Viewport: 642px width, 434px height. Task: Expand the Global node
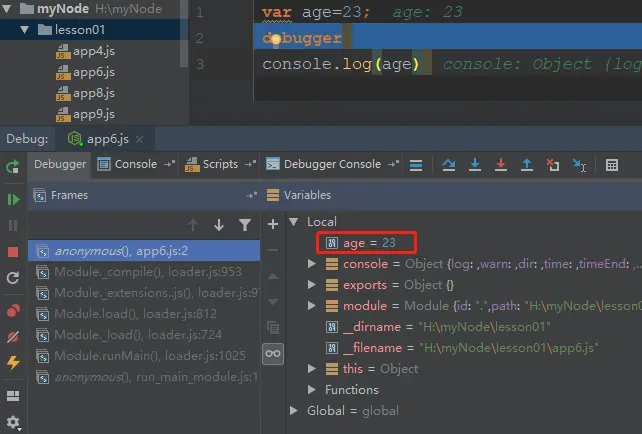[x=294, y=411]
